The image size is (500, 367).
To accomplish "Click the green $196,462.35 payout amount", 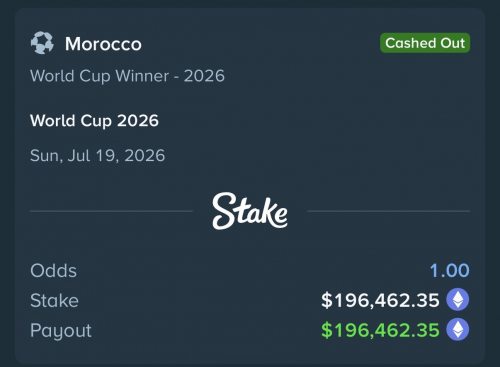I will tap(380, 330).
